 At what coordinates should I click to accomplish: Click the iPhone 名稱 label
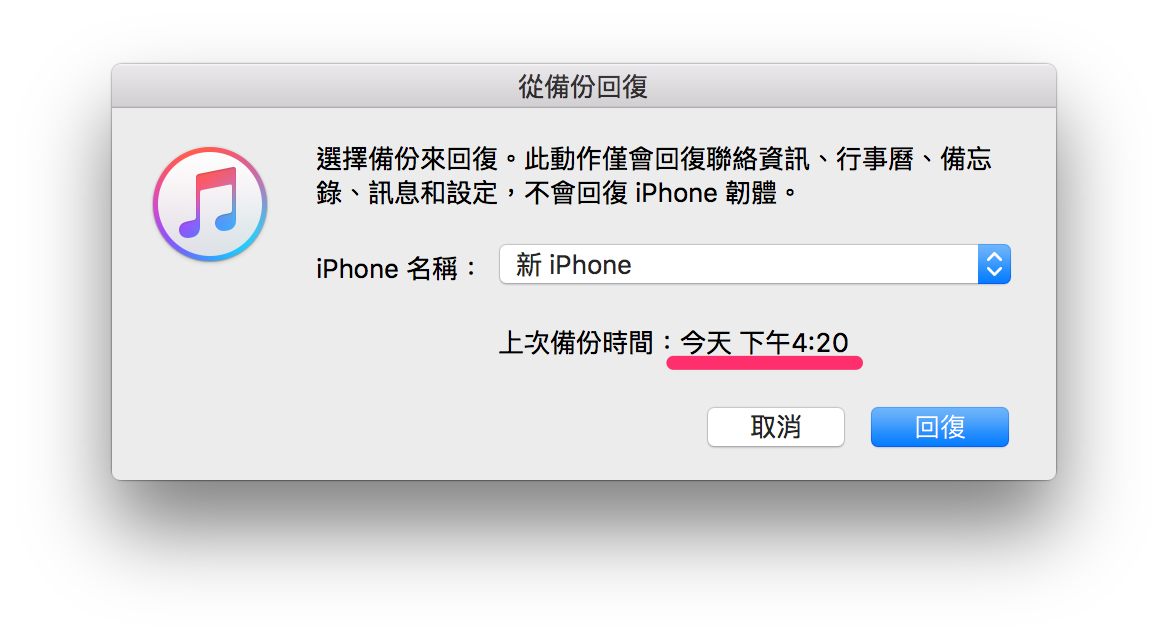(388, 268)
